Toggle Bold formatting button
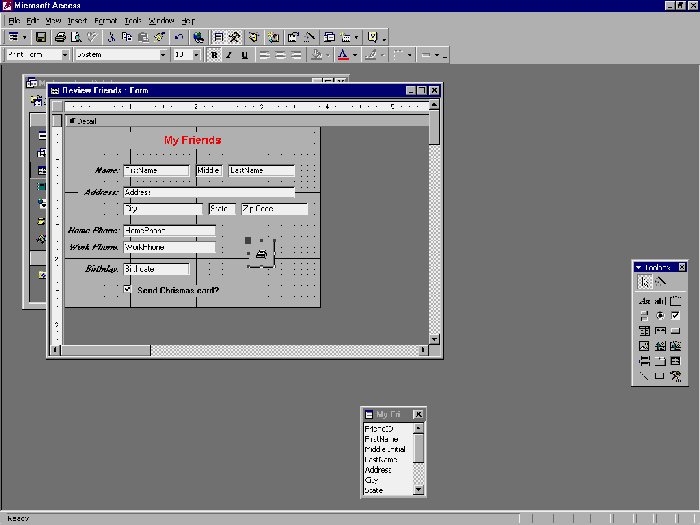 click(x=214, y=55)
